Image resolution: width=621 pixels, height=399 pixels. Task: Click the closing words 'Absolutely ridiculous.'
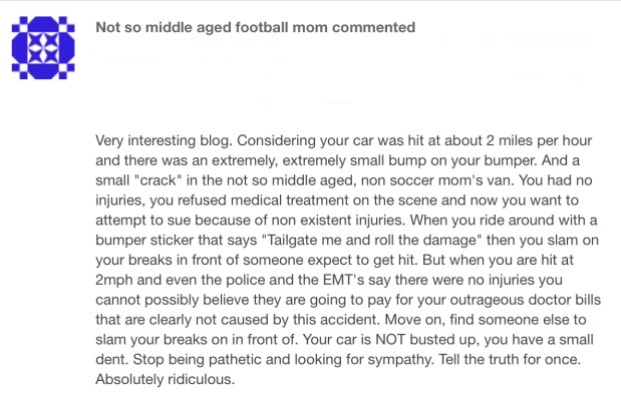[x=165, y=380]
